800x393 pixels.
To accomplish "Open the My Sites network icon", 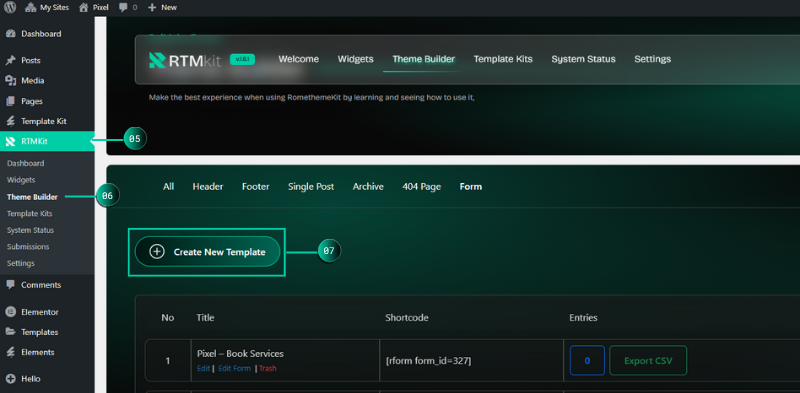I will coord(30,7).
